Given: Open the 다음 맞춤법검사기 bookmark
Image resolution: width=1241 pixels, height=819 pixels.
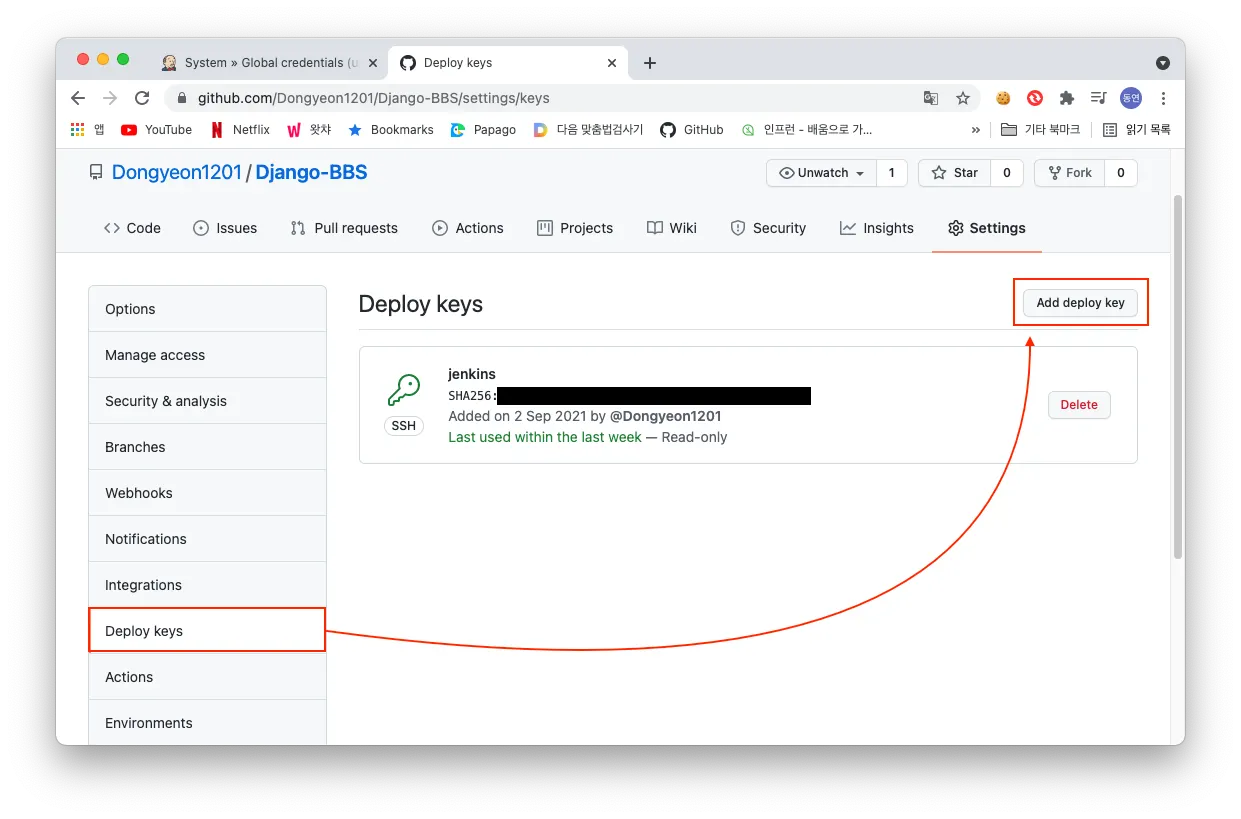Looking at the screenshot, I should coord(588,129).
